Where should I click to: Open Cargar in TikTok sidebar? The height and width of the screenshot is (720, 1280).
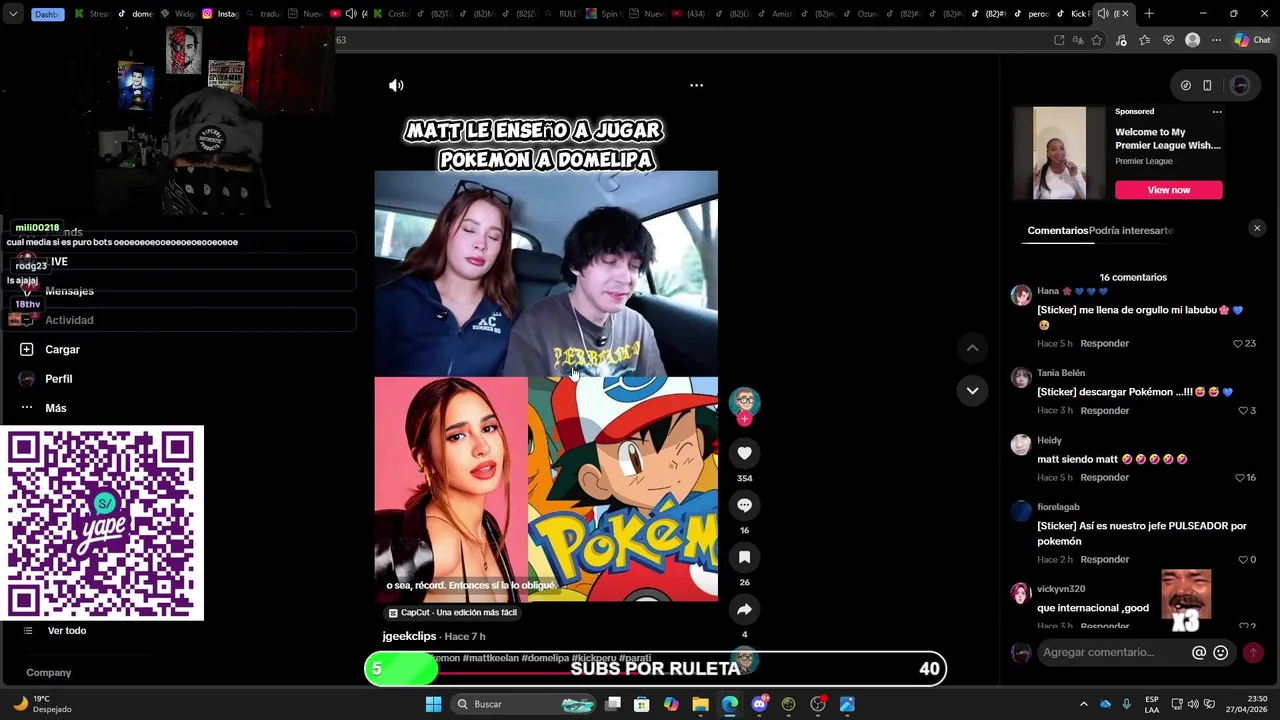coord(62,350)
